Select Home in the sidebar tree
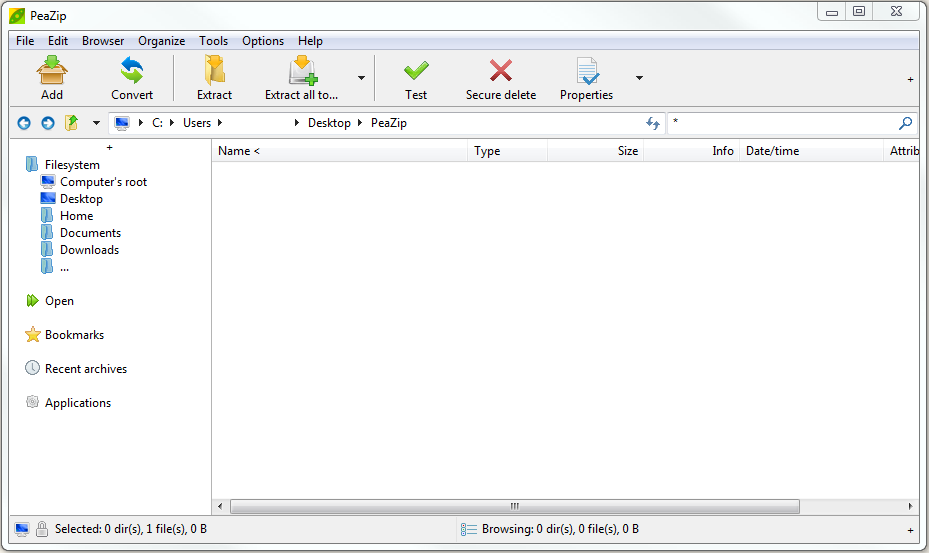The height and width of the screenshot is (553, 929). (x=76, y=216)
